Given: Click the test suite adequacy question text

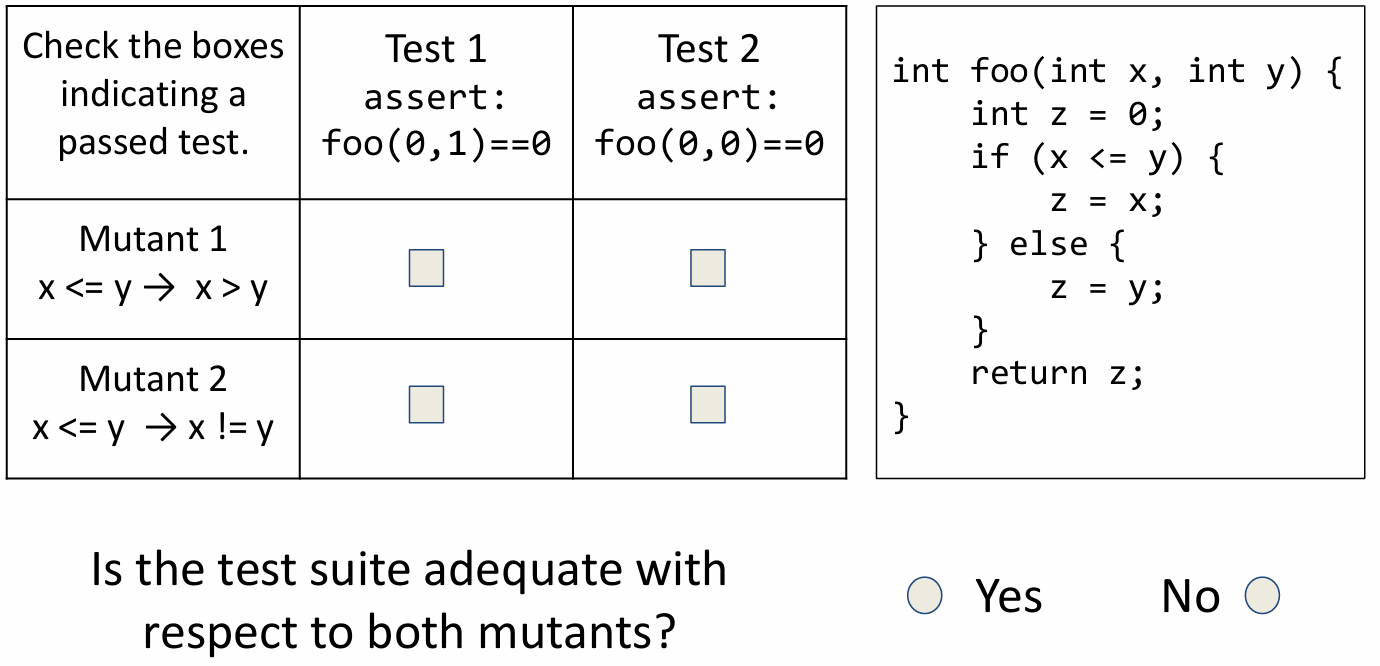Looking at the screenshot, I should 409,600.
